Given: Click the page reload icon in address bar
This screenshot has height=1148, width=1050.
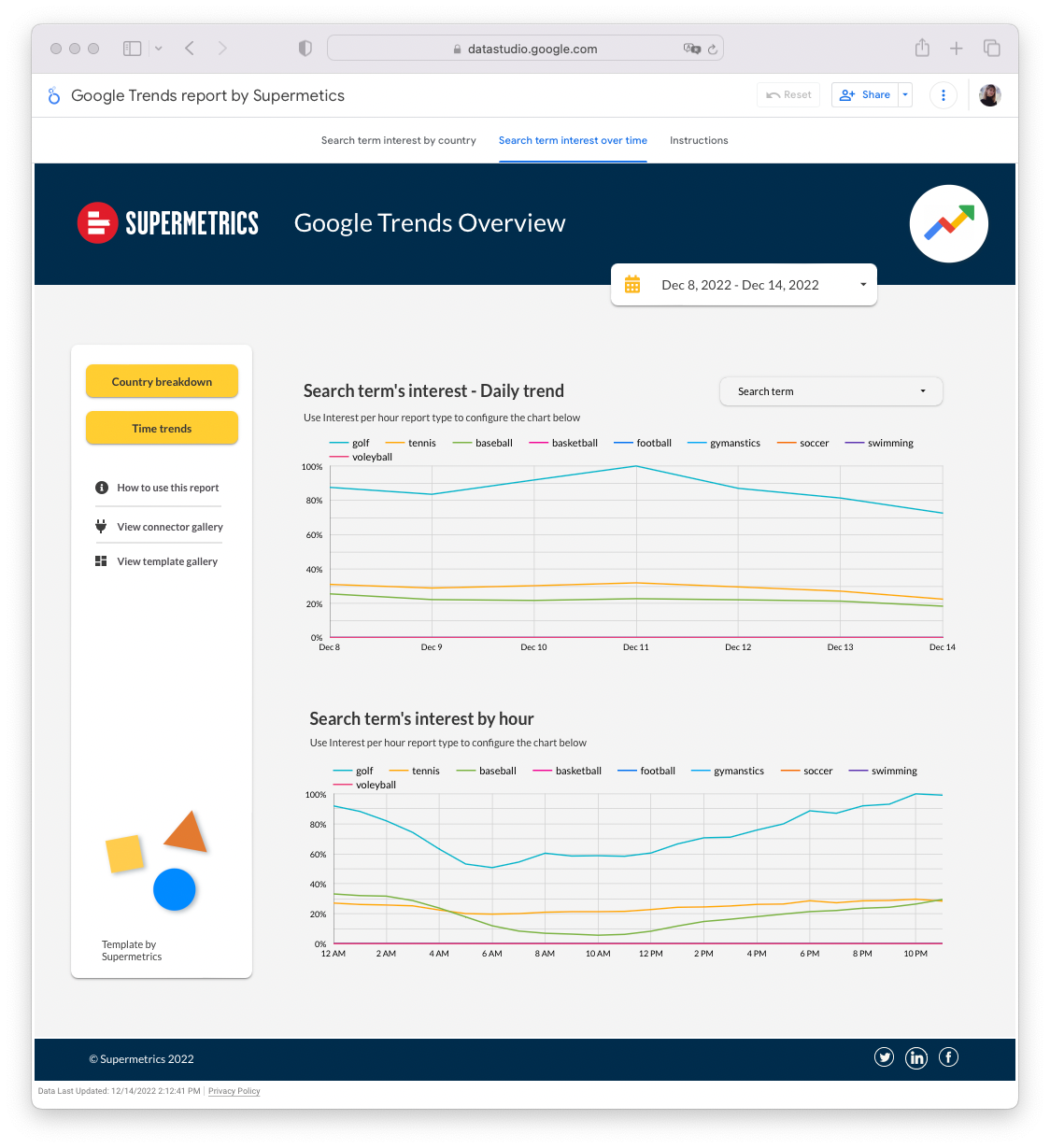Looking at the screenshot, I should click(x=713, y=50).
